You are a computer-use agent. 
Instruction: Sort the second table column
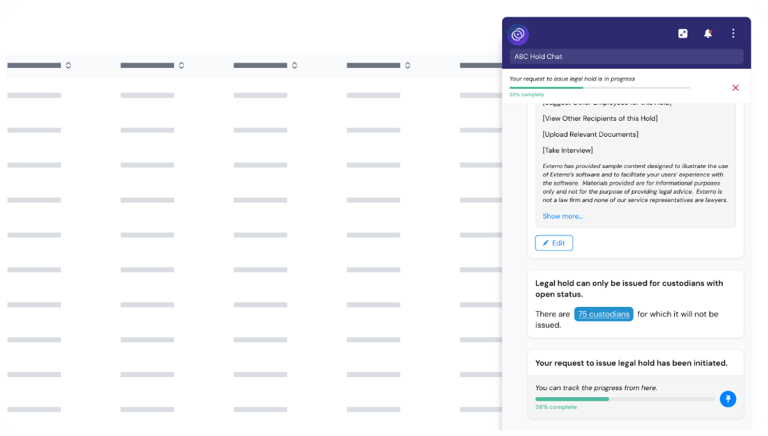click(181, 66)
